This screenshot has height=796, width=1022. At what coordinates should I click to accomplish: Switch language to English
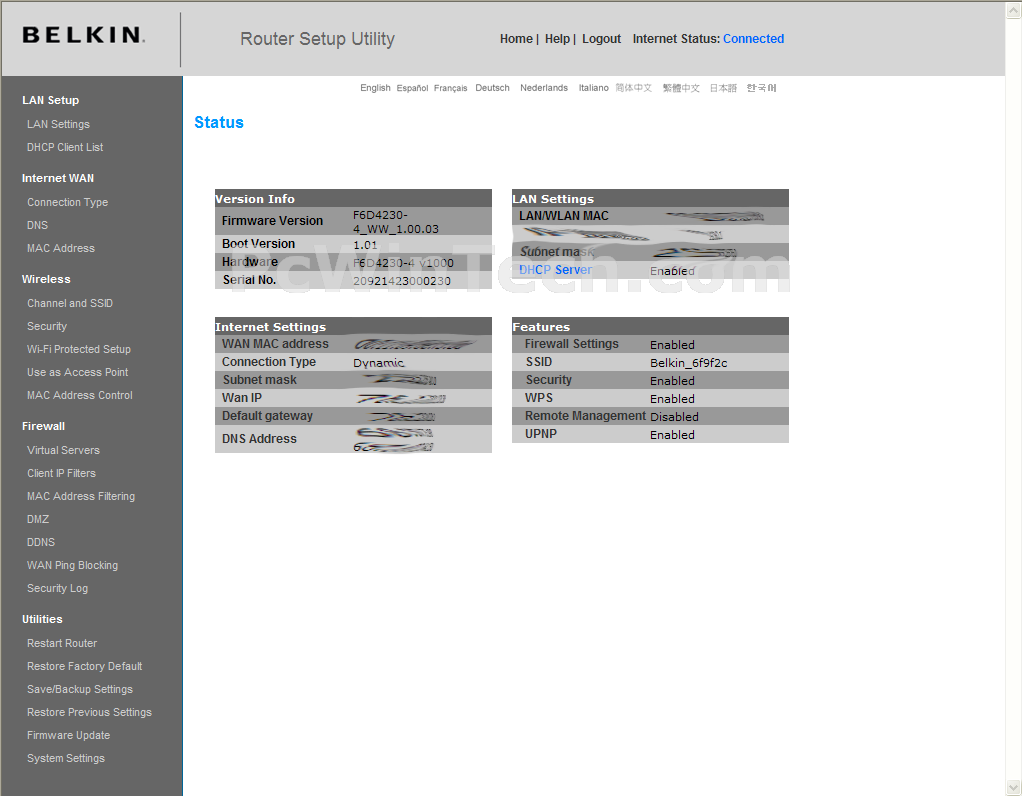tap(375, 88)
